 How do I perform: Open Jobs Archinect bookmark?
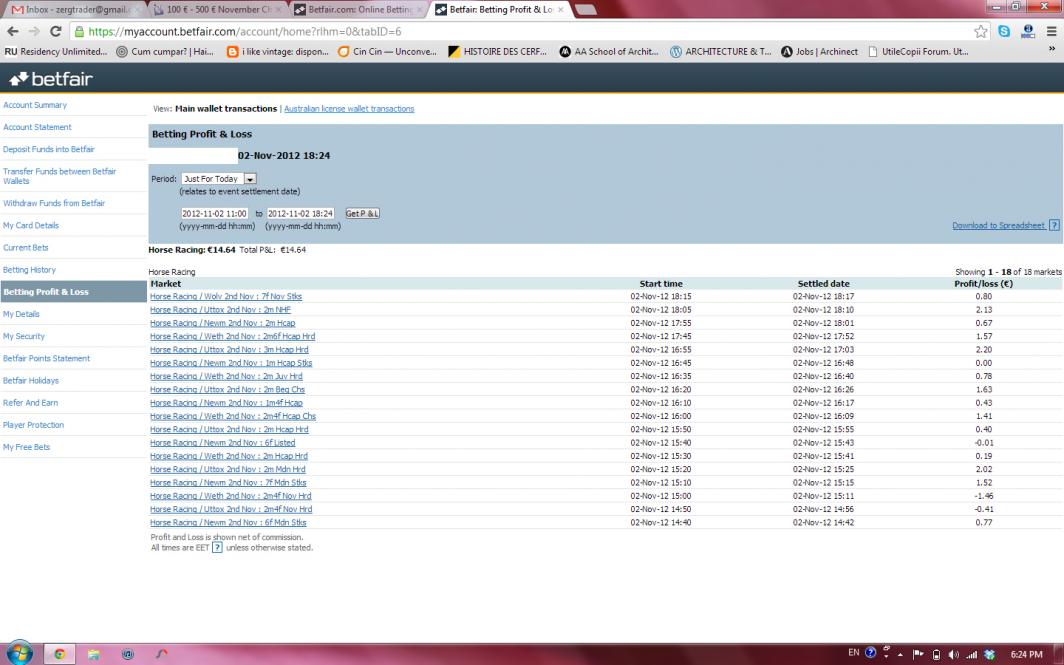pyautogui.click(x=820, y=52)
